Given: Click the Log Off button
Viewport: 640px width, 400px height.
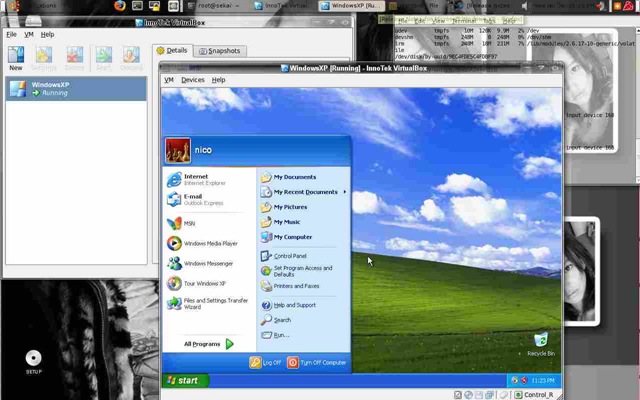Looking at the screenshot, I should [x=266, y=363].
